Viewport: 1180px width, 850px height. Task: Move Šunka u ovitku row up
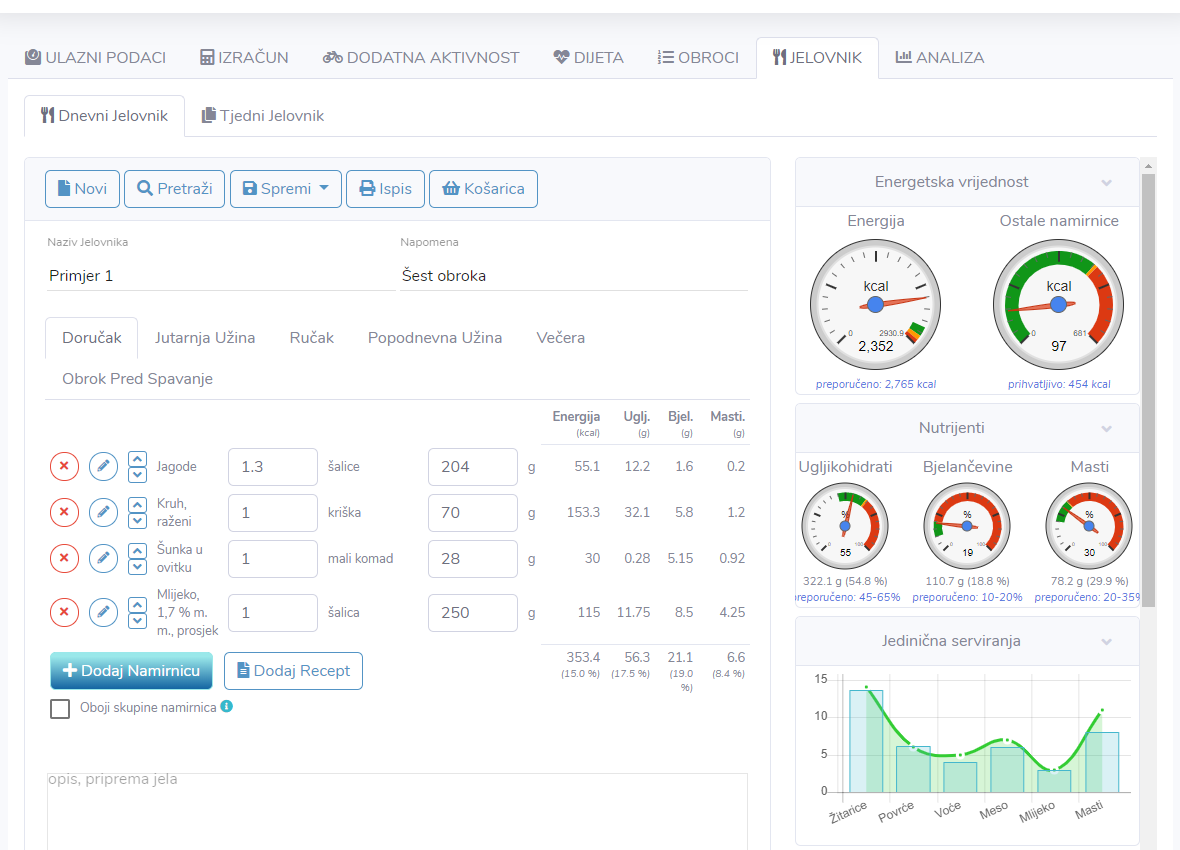[x=137, y=550]
